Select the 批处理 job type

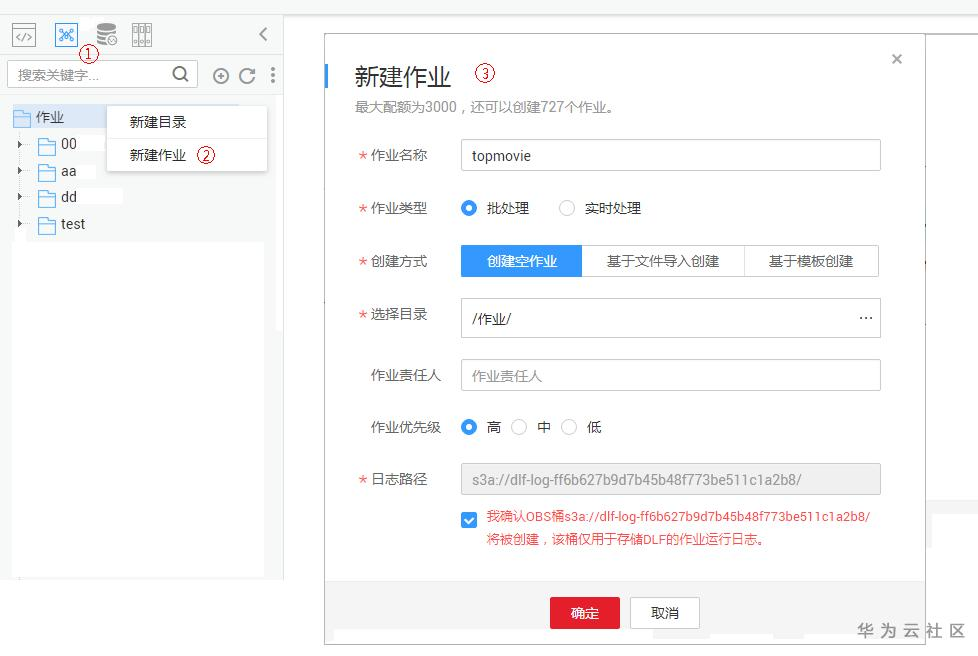[469, 208]
